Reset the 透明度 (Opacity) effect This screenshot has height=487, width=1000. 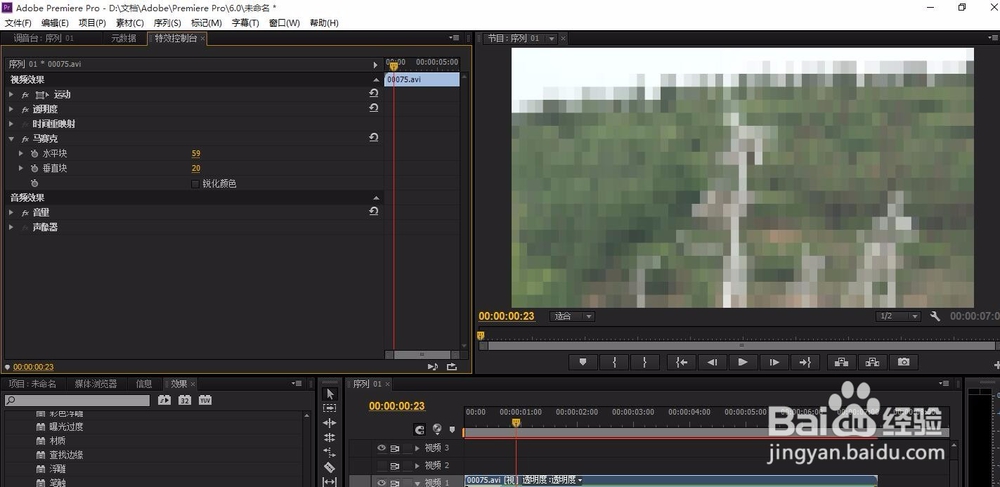(374, 108)
